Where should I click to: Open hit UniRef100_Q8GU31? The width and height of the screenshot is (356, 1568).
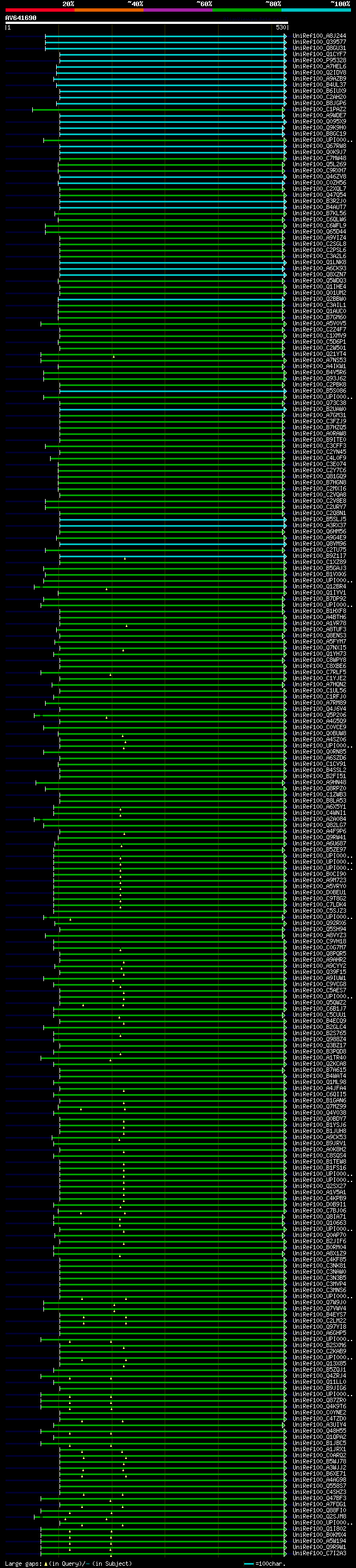coord(319,48)
